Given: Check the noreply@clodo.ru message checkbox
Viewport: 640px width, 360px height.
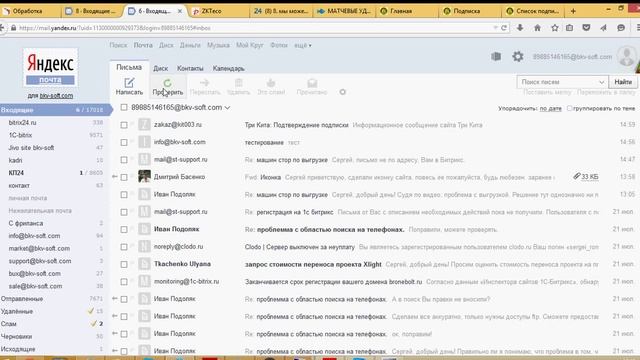Looking at the screenshot, I should click(x=124, y=247).
